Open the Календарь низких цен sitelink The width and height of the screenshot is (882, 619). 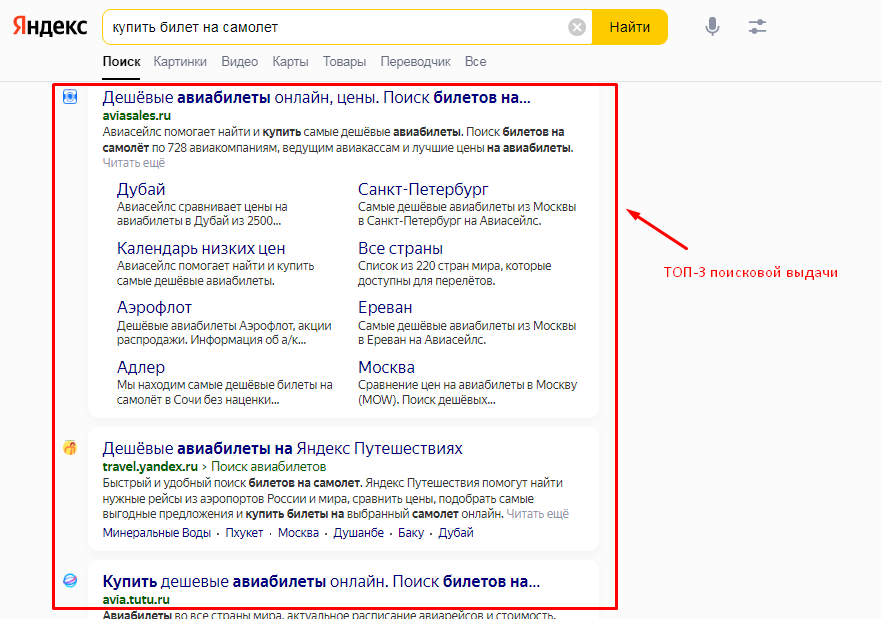201,248
